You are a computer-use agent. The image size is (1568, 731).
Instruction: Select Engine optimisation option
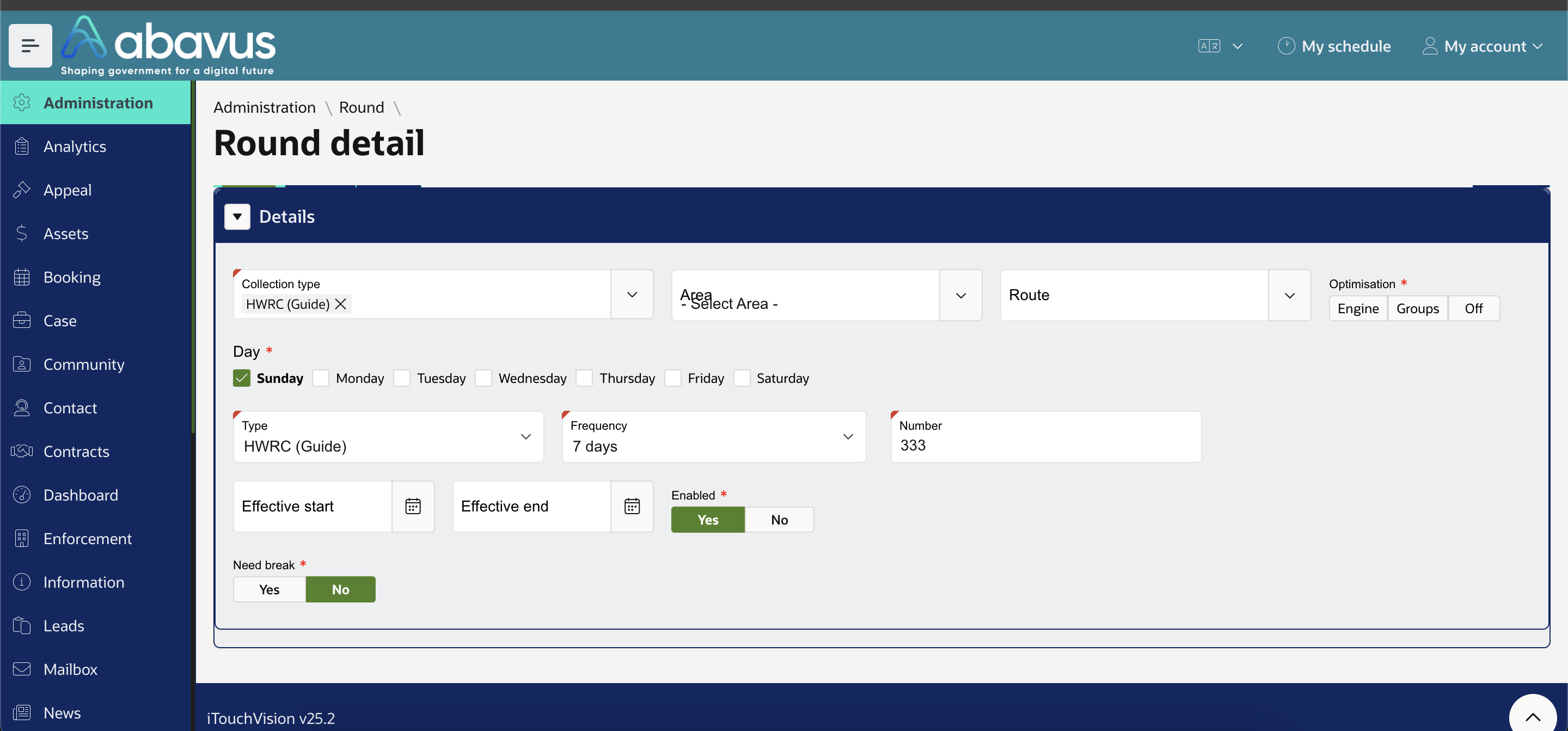1358,309
